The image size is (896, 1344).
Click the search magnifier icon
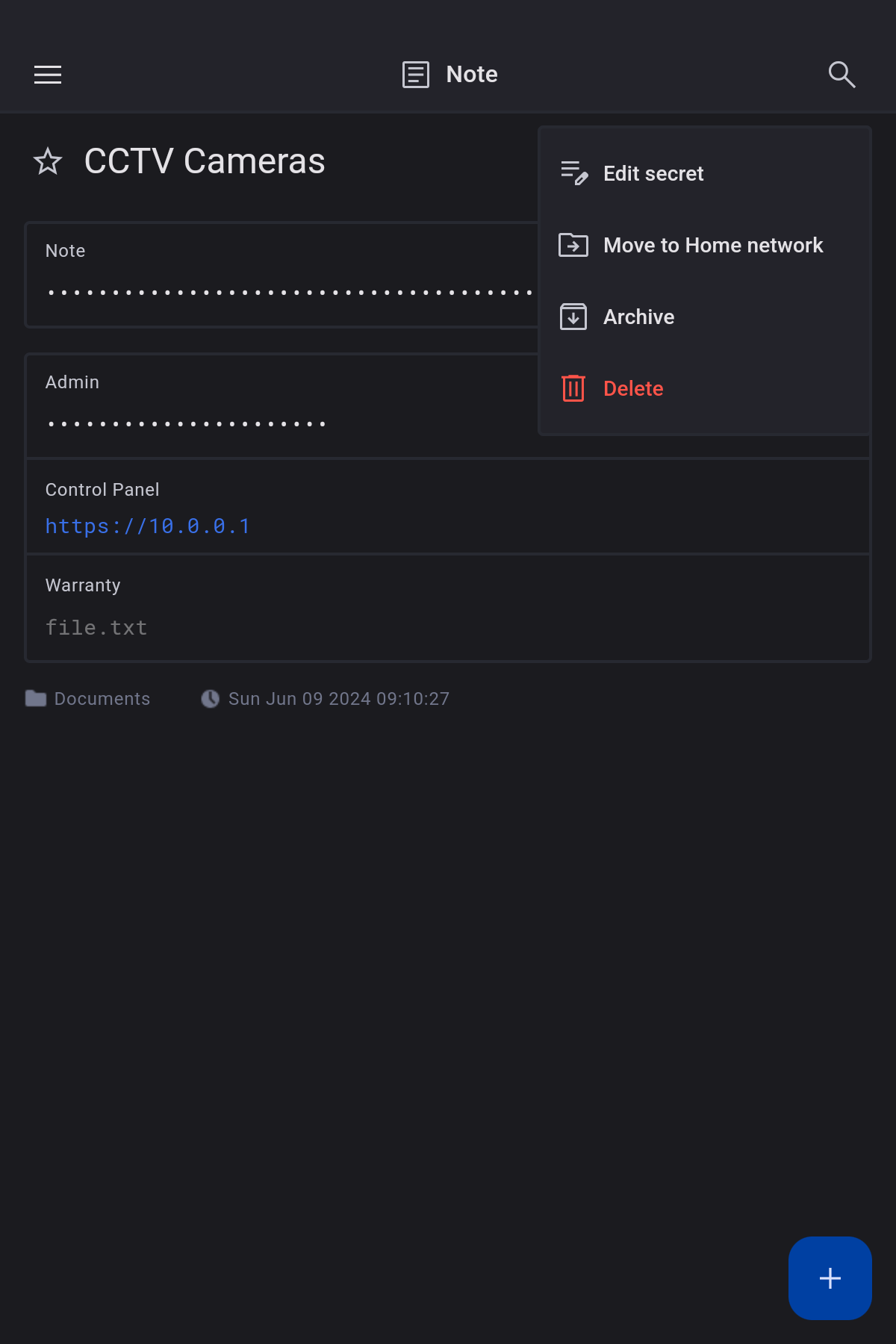pos(841,75)
